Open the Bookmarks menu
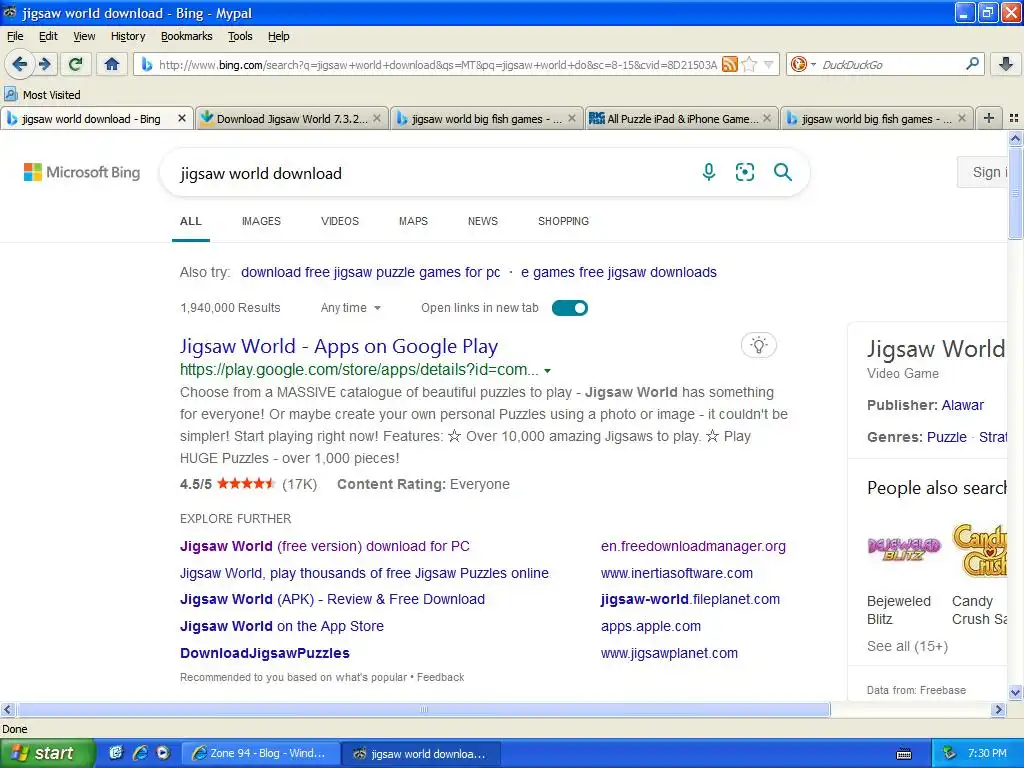Image resolution: width=1024 pixels, height=768 pixels. 187,36
